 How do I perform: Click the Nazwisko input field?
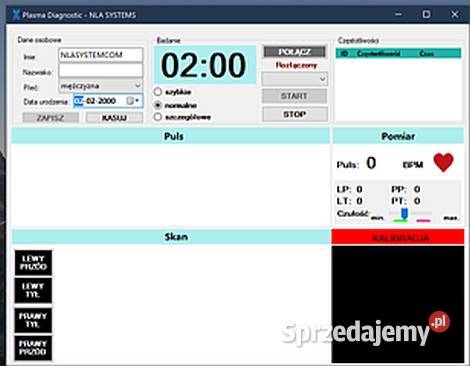pyautogui.click(x=101, y=71)
